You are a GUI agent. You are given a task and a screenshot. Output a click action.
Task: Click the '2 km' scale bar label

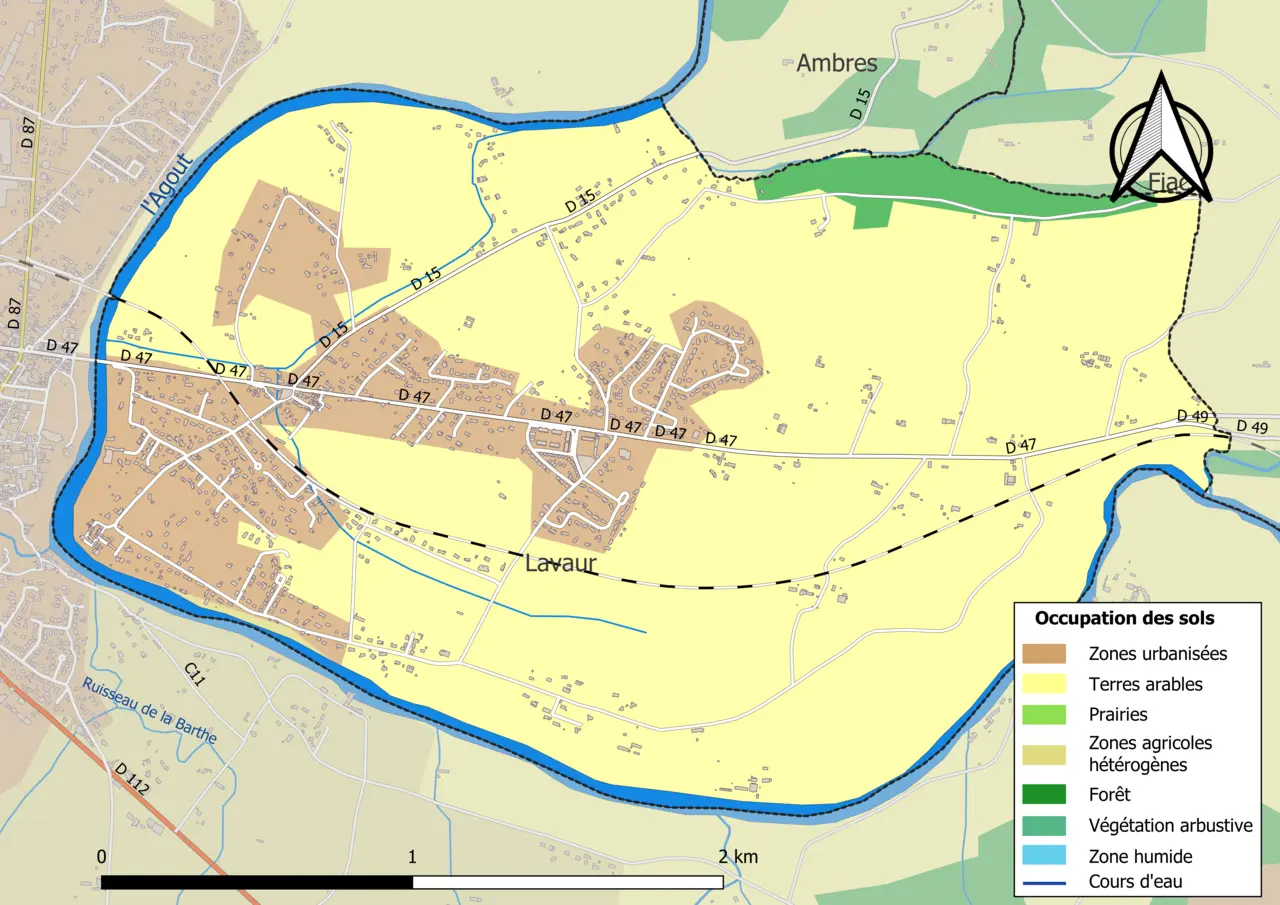click(x=738, y=857)
